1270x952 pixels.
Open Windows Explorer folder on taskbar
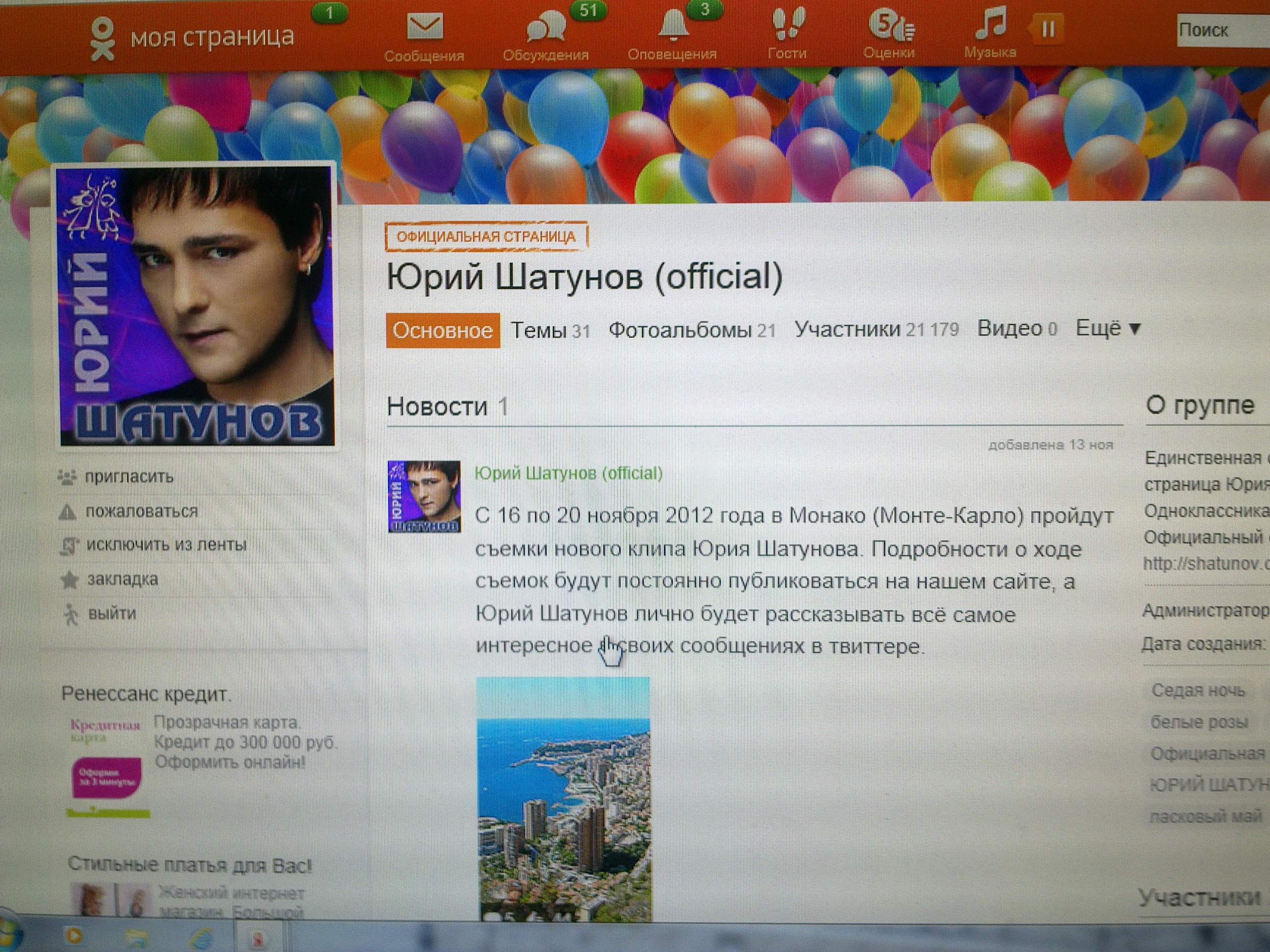(137, 939)
